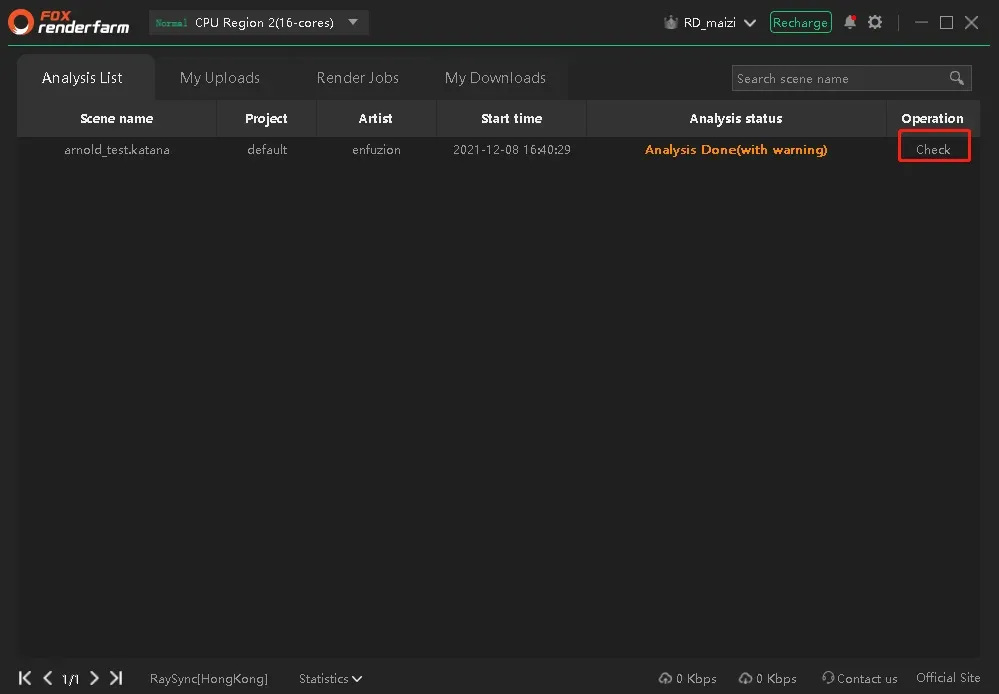Go to the last page
The width and height of the screenshot is (999, 694).
pos(116,678)
